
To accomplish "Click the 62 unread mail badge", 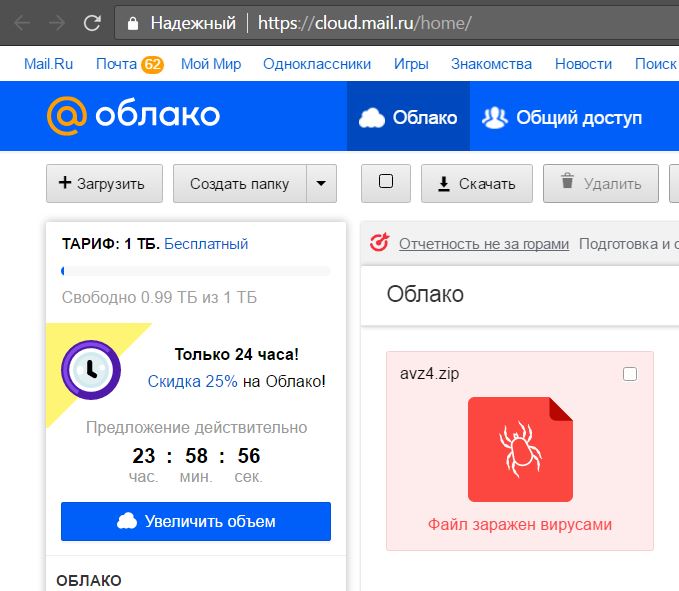I will pos(152,65).
